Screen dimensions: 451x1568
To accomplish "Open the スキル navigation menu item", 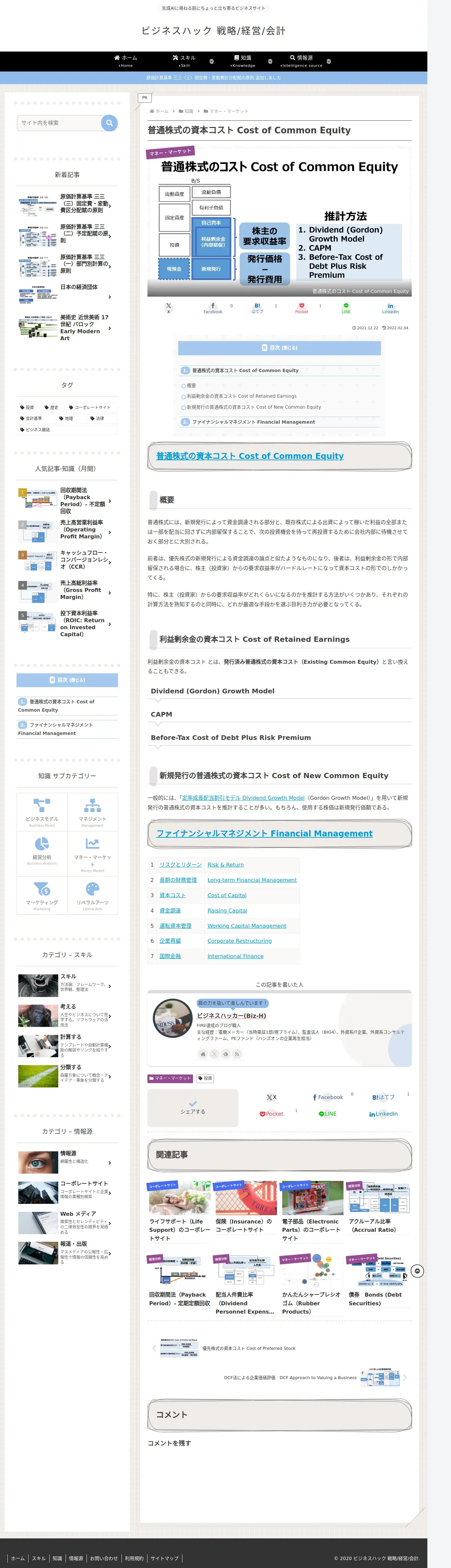I will tap(184, 62).
